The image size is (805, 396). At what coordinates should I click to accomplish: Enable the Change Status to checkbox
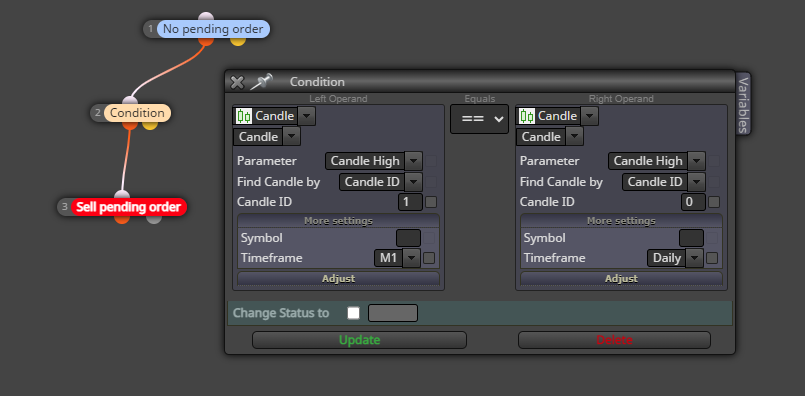pyautogui.click(x=353, y=313)
